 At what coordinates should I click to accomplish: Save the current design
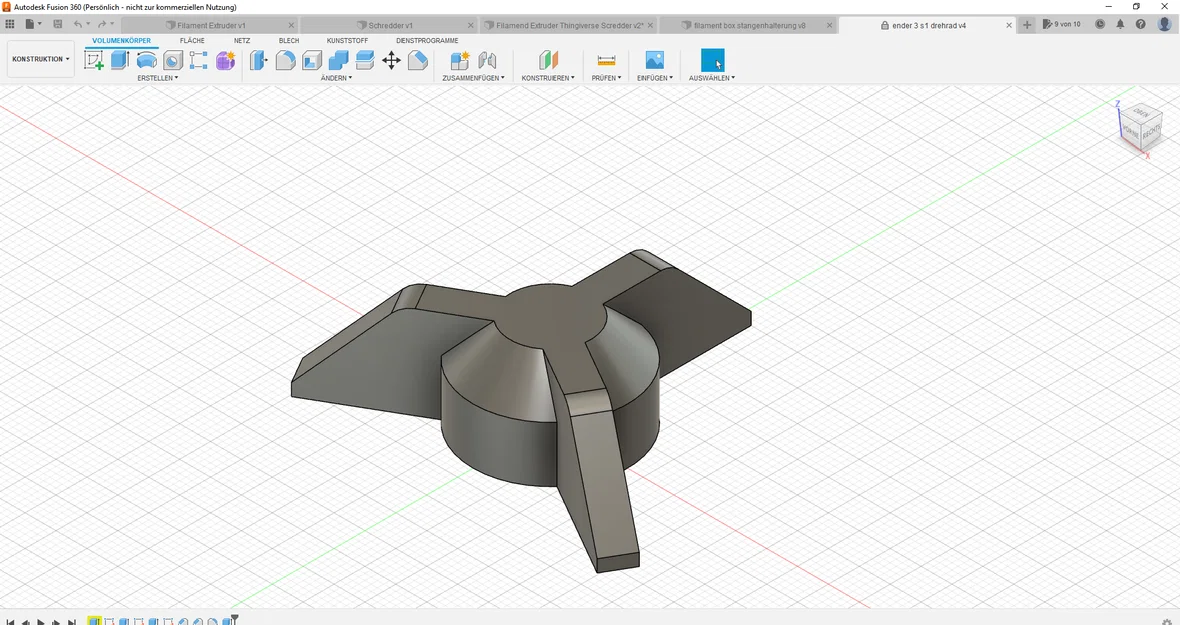58,23
